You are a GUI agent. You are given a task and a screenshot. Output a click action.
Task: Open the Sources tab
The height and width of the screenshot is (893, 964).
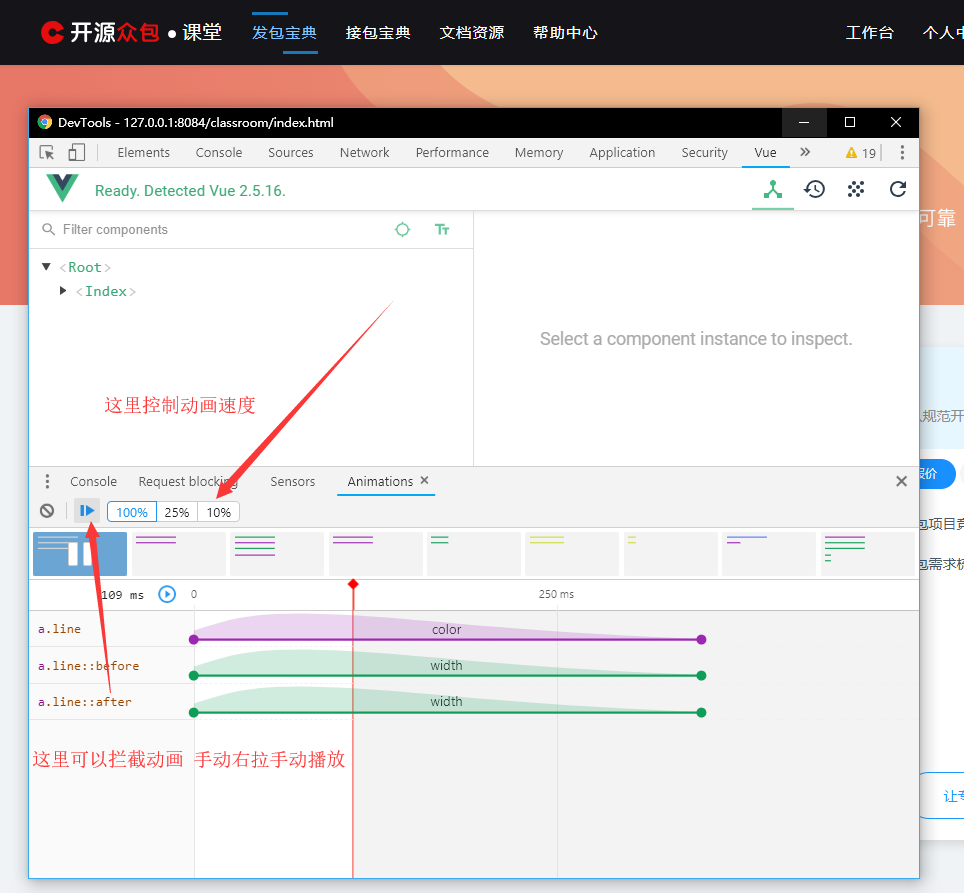[x=291, y=152]
